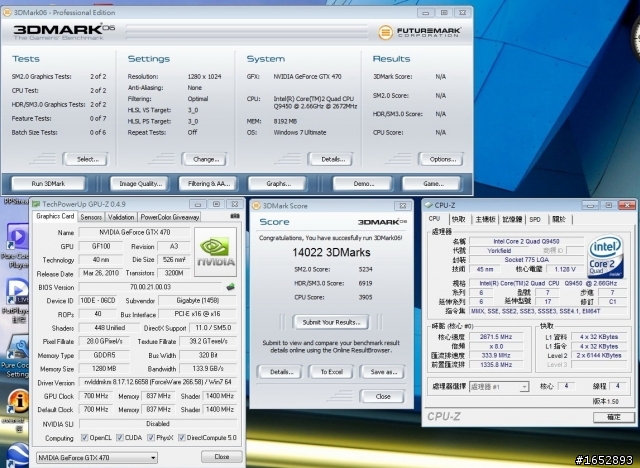Select the Graphics Card tab in GPU-Z
640x468 pixels.
pos(55,216)
